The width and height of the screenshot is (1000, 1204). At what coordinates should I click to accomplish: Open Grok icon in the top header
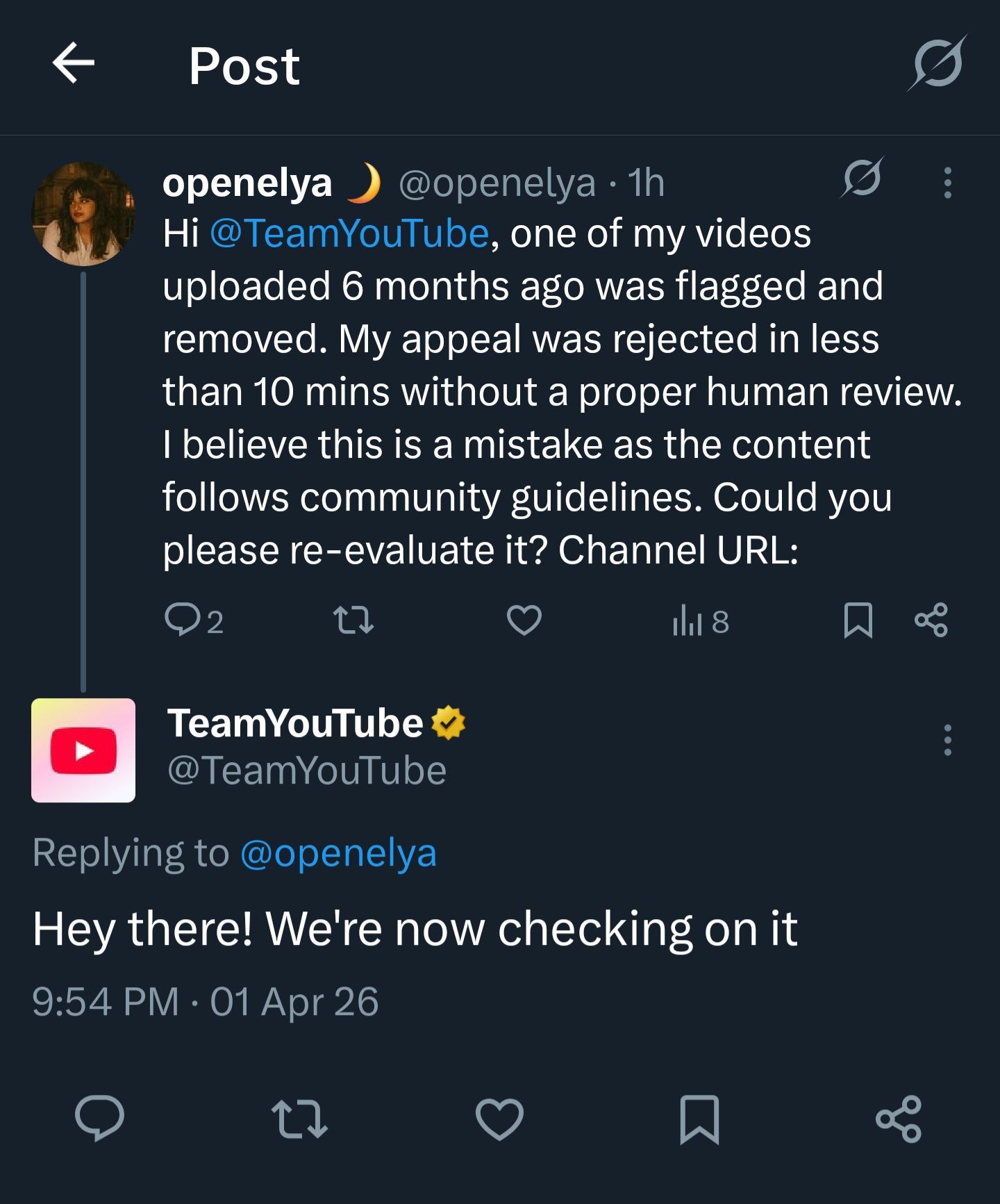(x=937, y=63)
